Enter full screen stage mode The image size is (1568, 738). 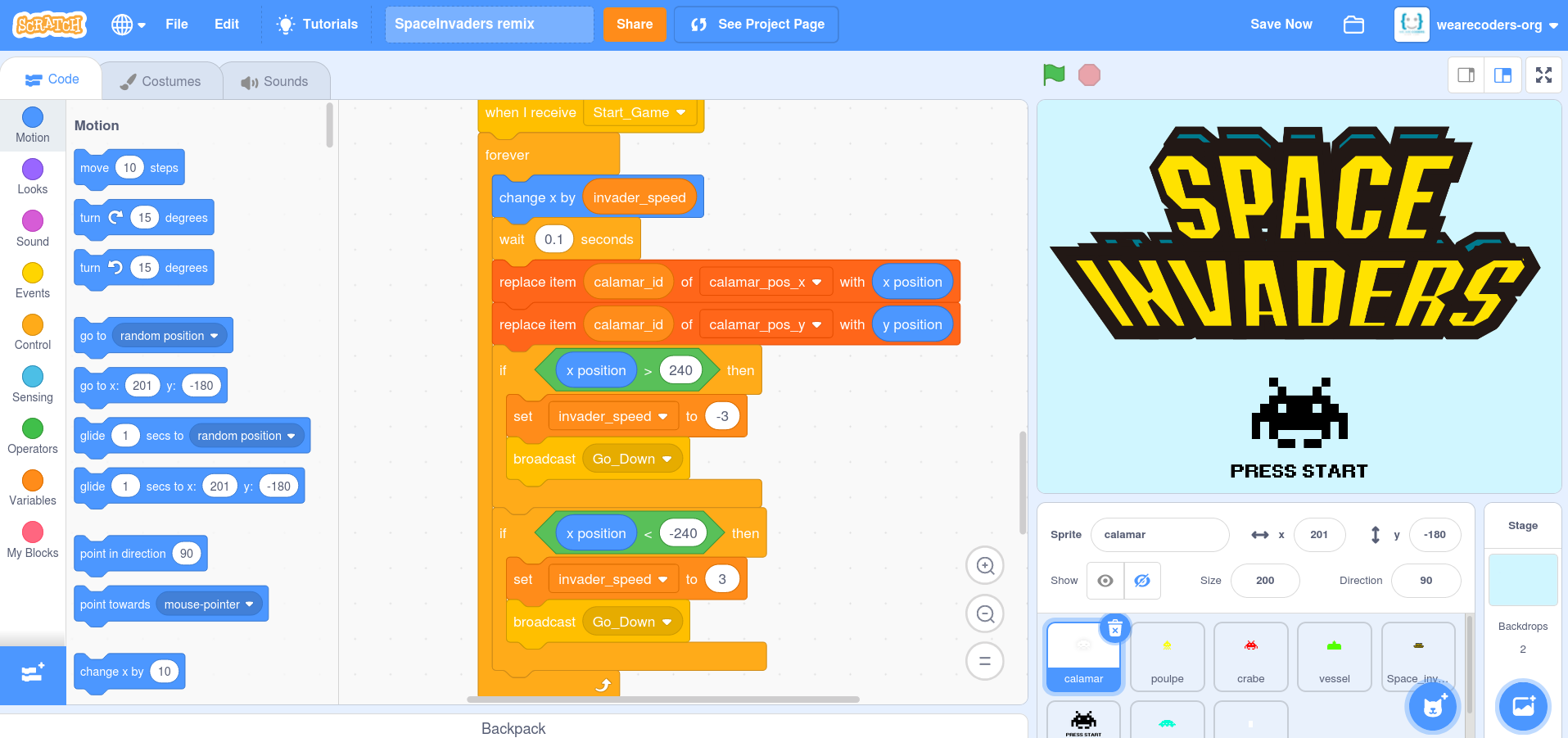pos(1543,75)
